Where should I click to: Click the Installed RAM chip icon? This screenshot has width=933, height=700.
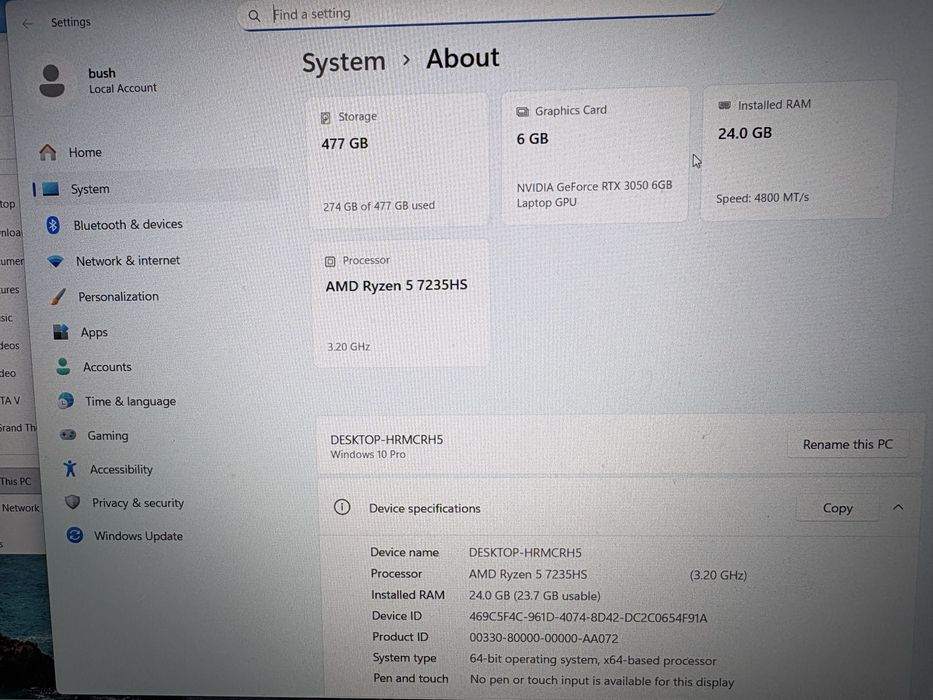click(724, 105)
